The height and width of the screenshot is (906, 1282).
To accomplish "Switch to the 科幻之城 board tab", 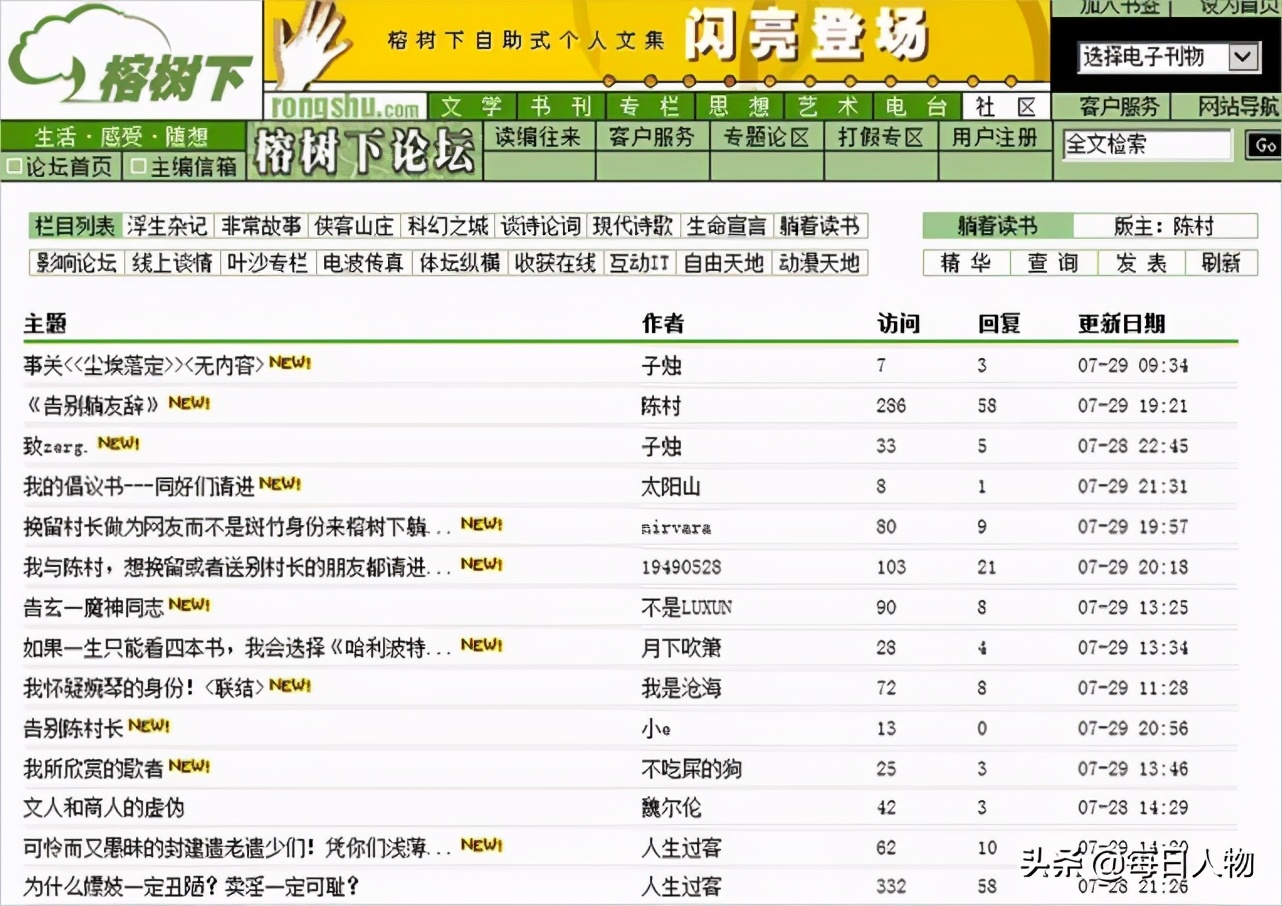I will pos(447,226).
